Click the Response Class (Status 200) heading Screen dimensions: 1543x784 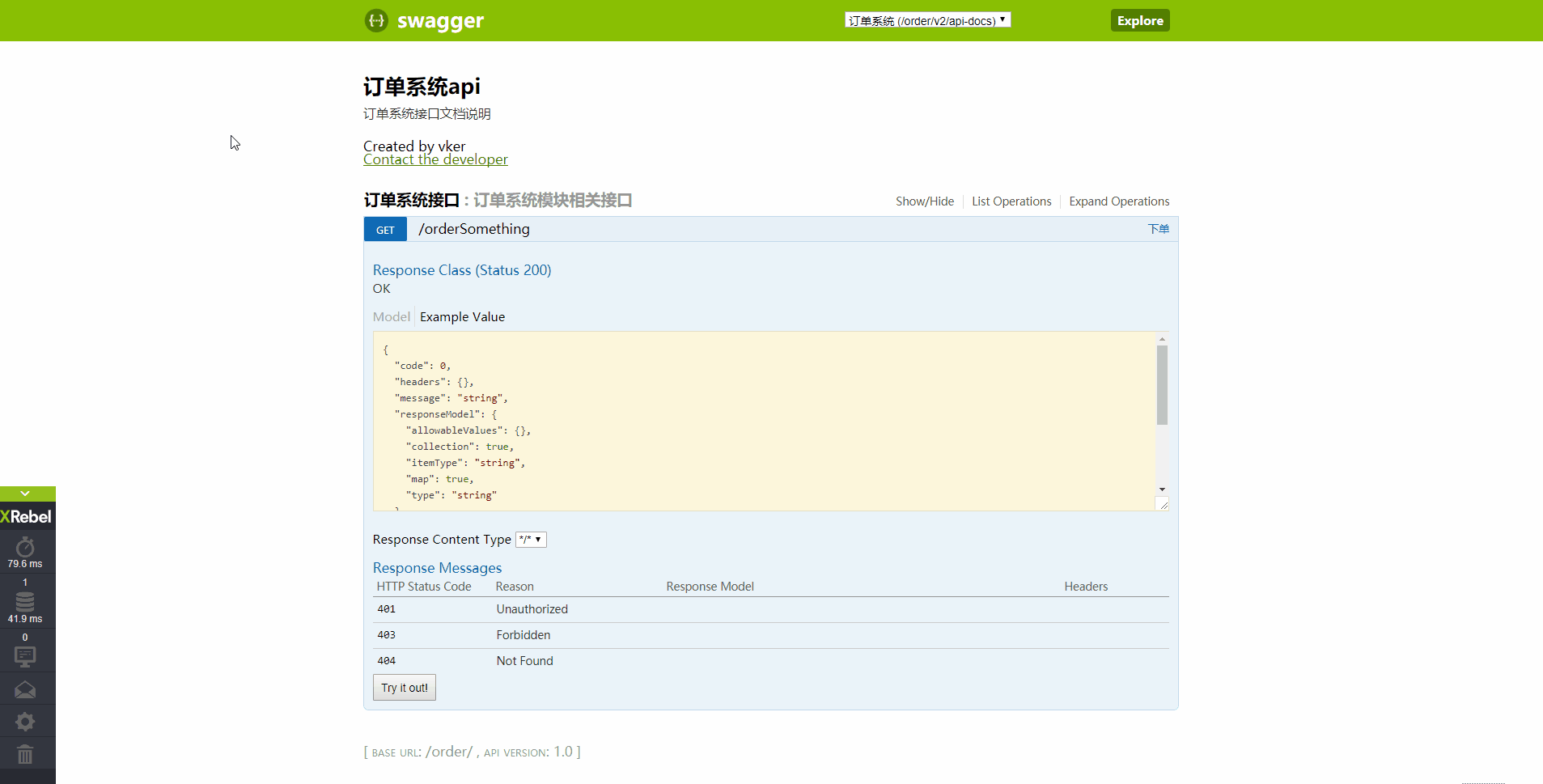coord(462,270)
